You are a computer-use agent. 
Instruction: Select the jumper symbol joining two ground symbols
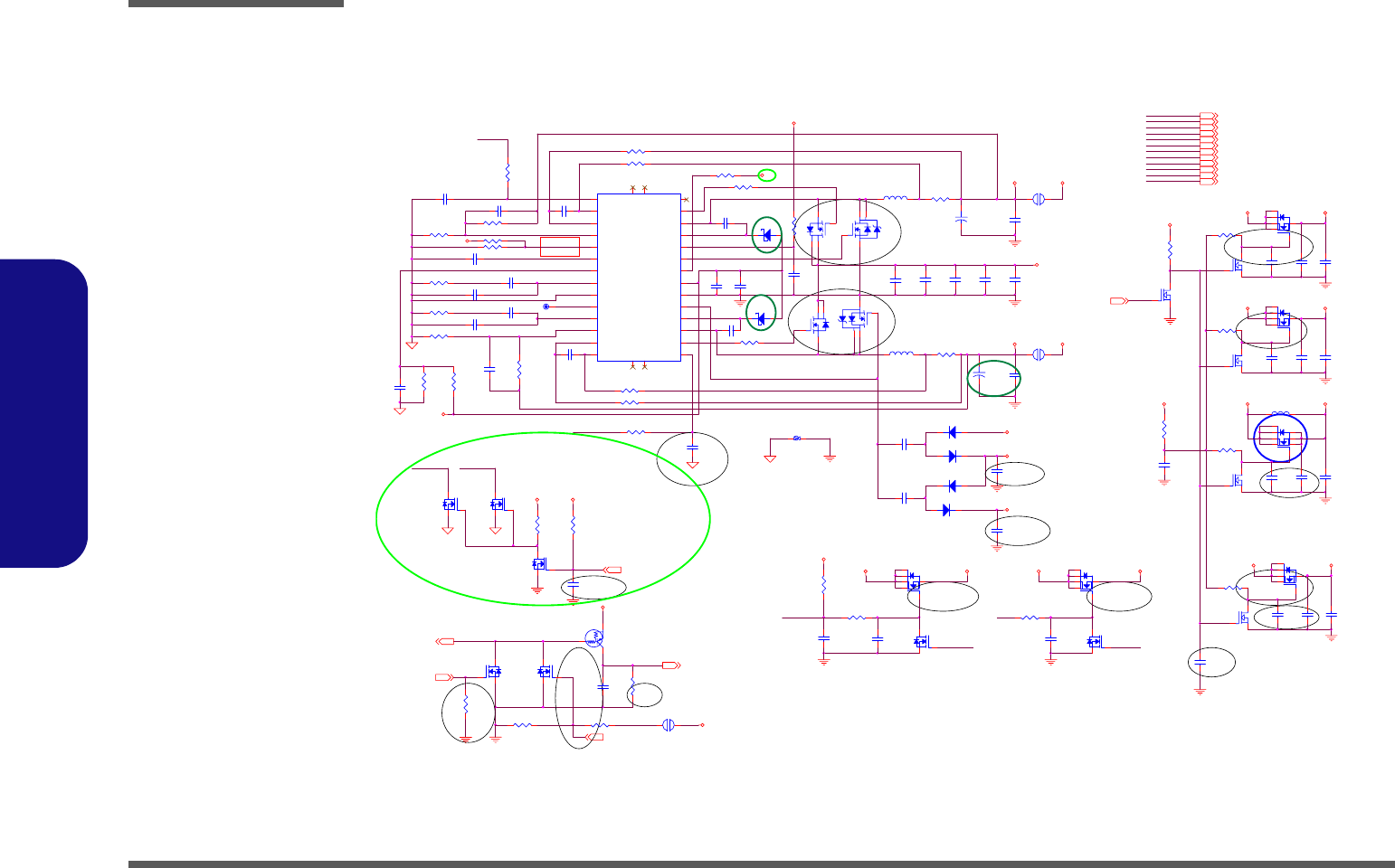pos(796,439)
